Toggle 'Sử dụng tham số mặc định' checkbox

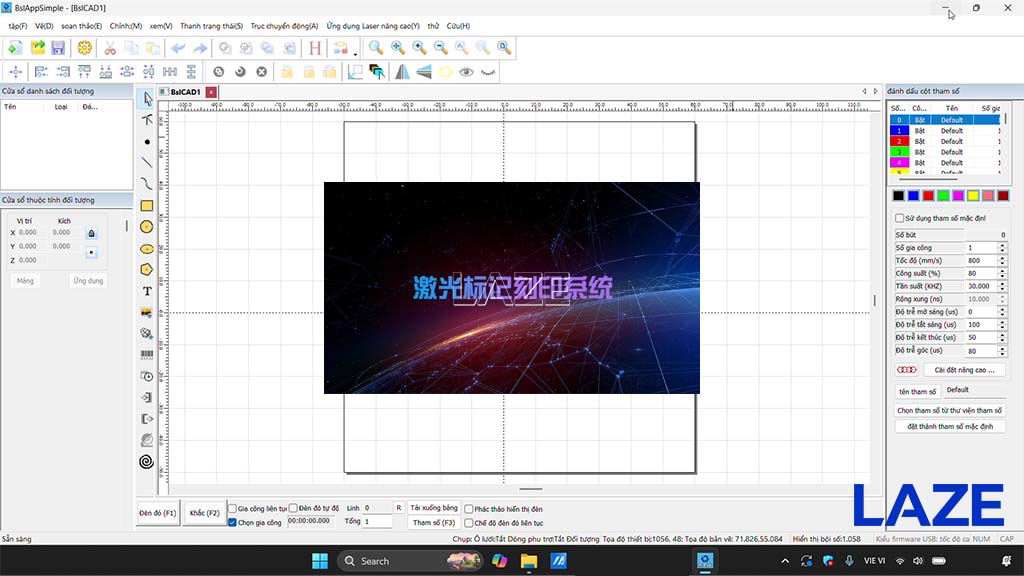(x=899, y=218)
